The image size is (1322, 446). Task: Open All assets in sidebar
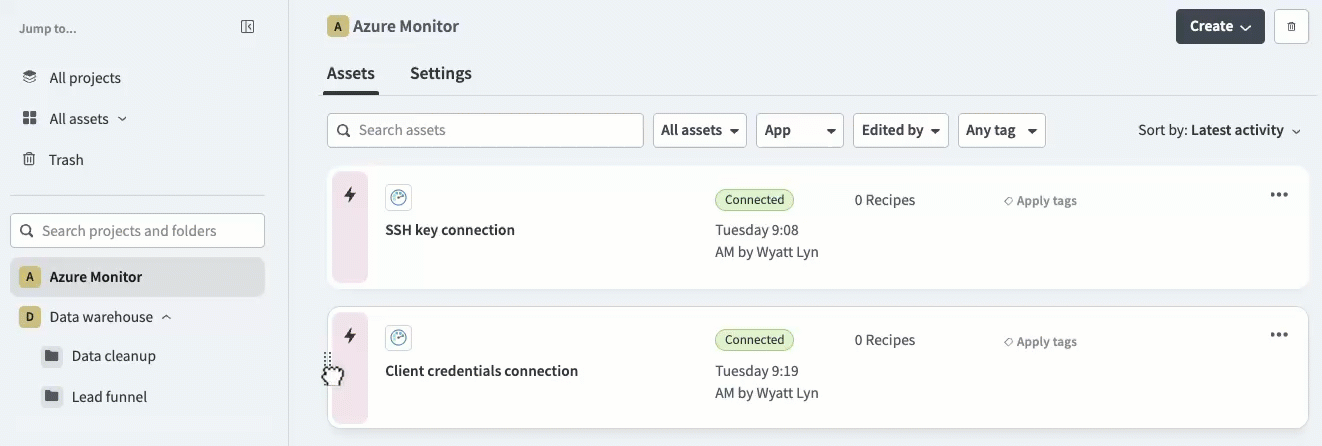[x=79, y=119]
